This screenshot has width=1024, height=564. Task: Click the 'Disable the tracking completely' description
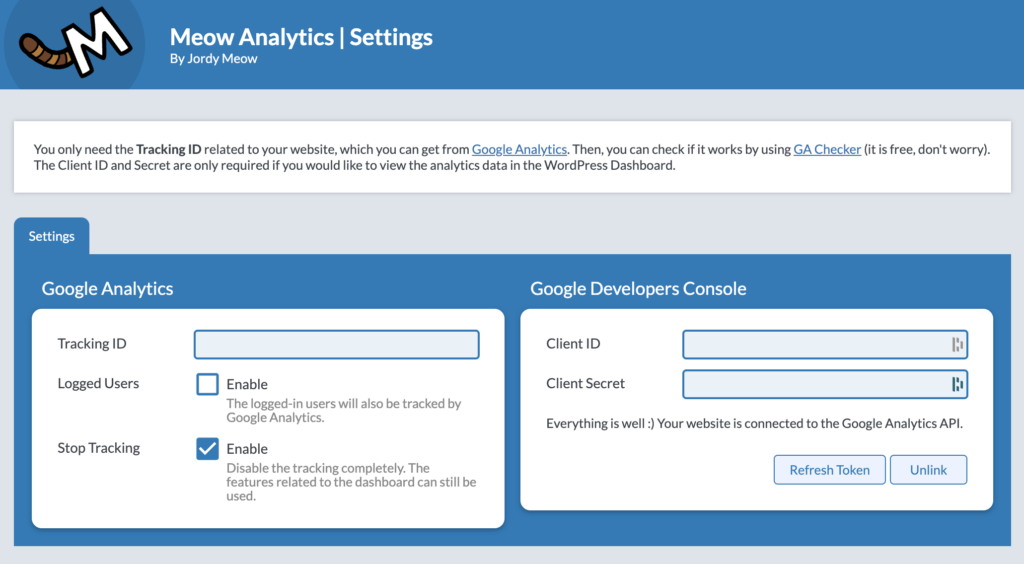pos(351,482)
